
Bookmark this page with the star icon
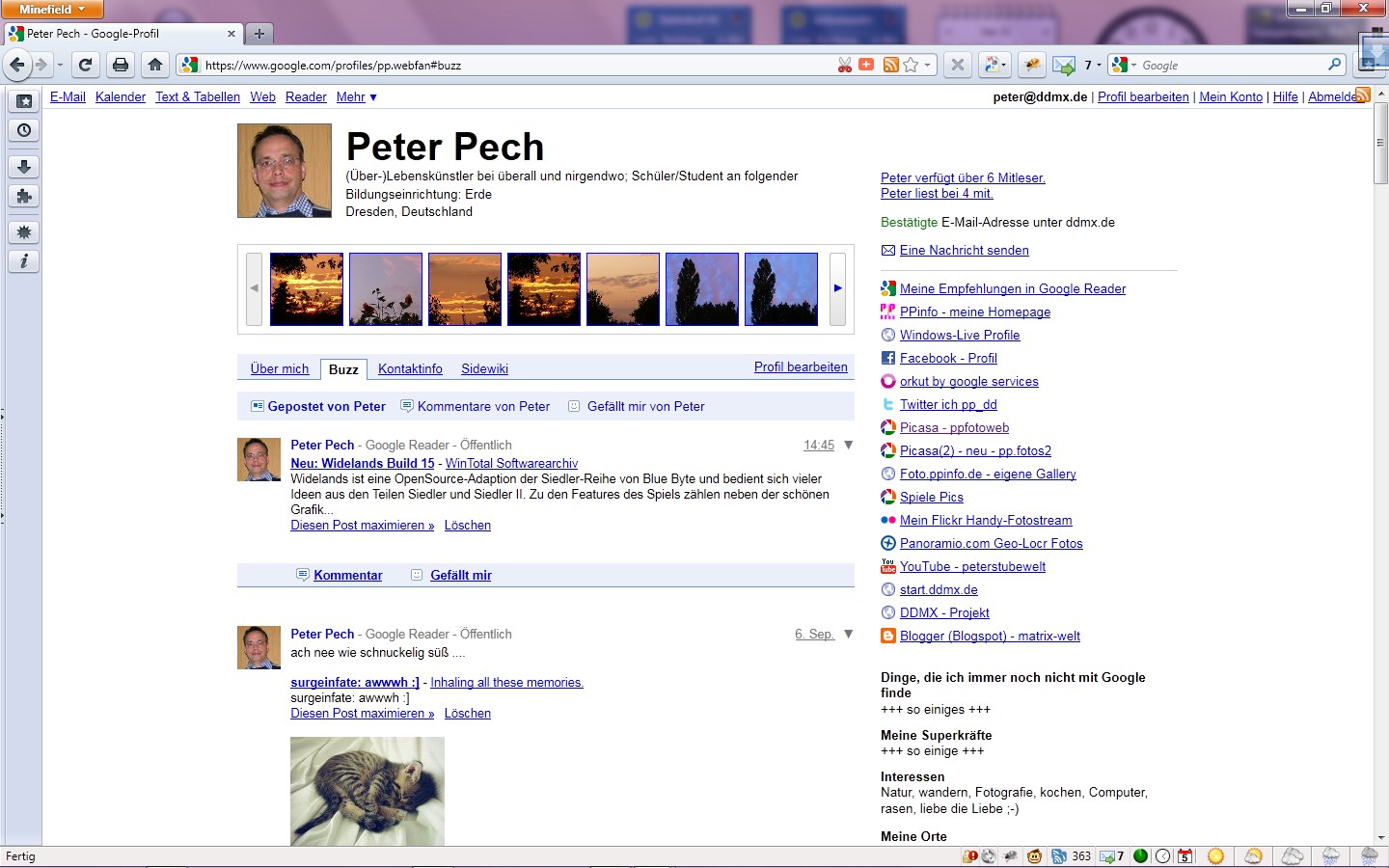pos(911,65)
